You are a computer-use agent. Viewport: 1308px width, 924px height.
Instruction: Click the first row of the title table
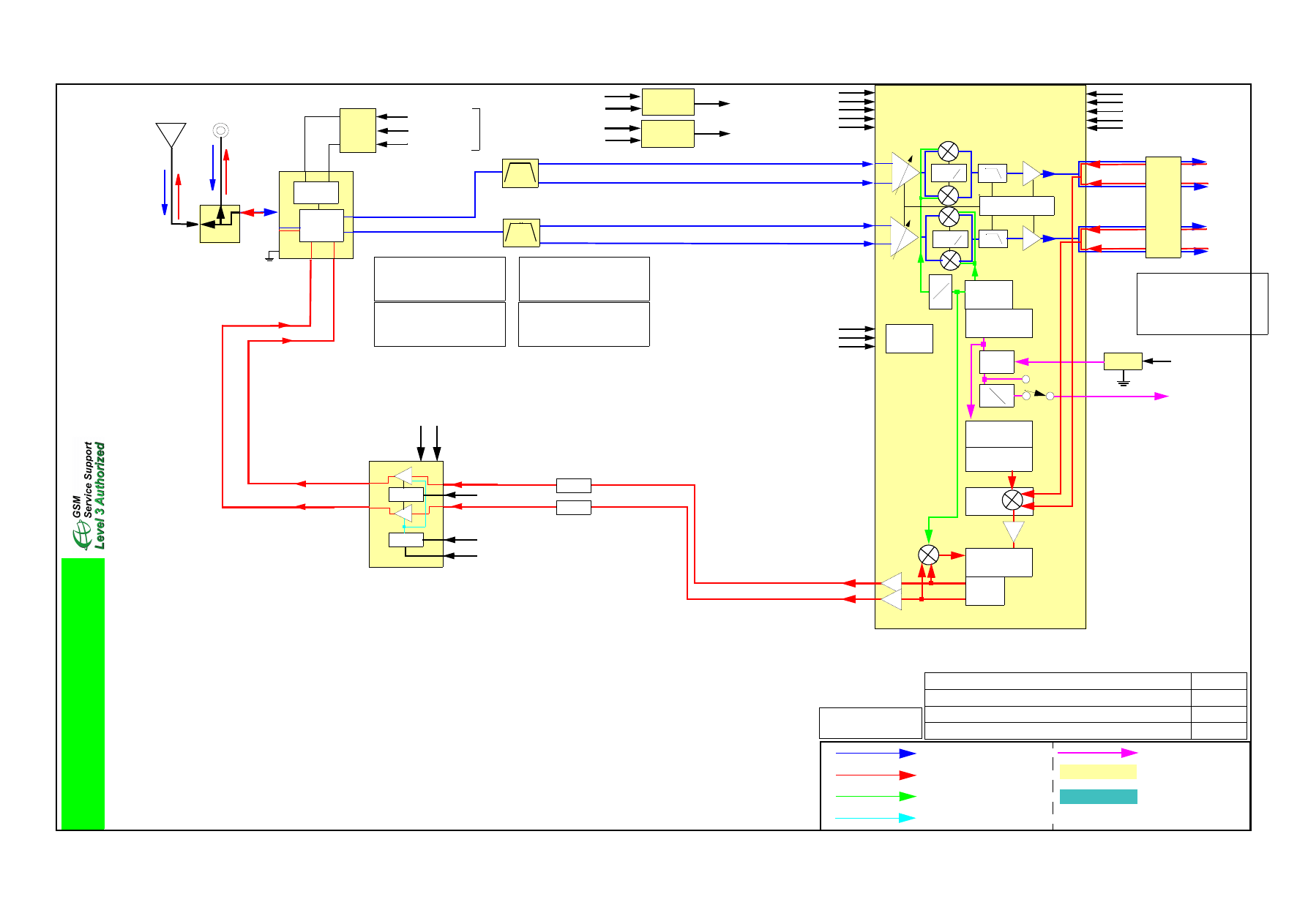point(1057,680)
